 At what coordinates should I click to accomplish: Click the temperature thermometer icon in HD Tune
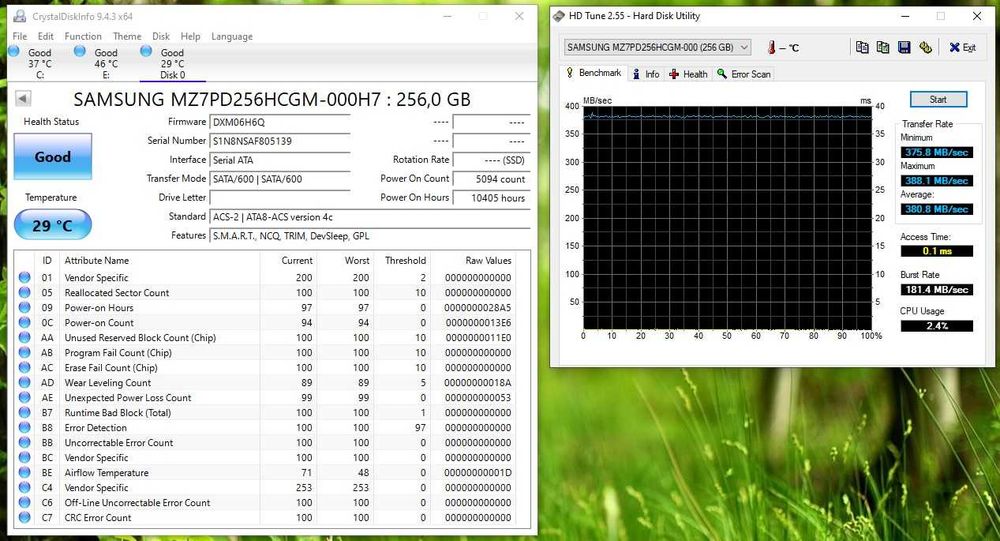click(771, 47)
